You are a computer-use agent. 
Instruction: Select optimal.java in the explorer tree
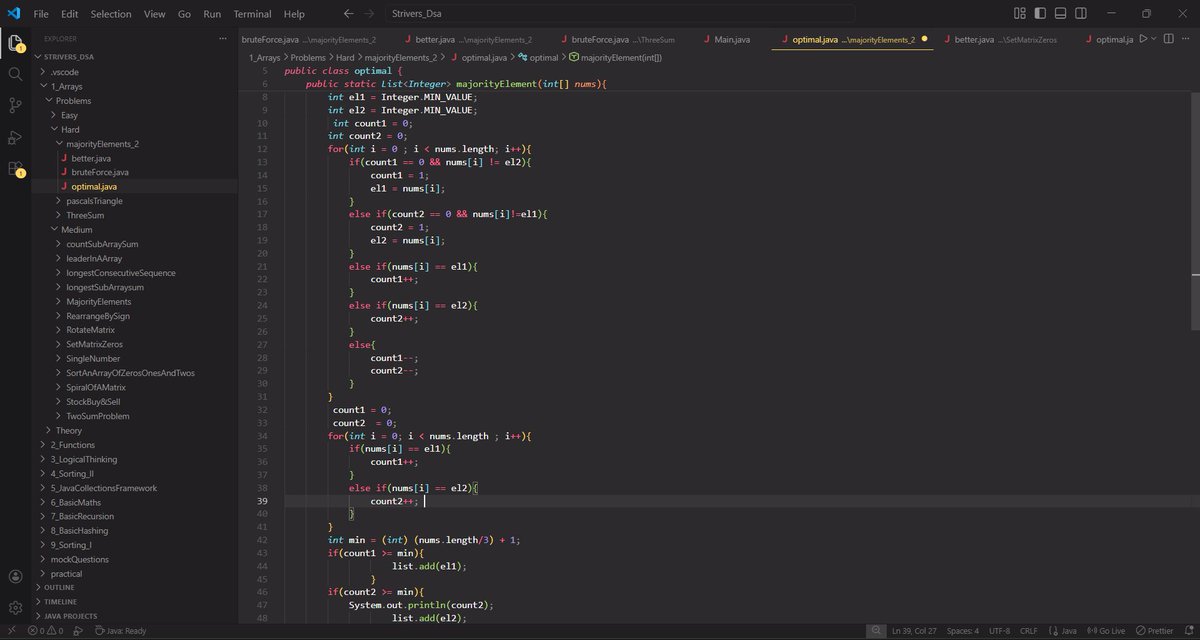coord(135,187)
